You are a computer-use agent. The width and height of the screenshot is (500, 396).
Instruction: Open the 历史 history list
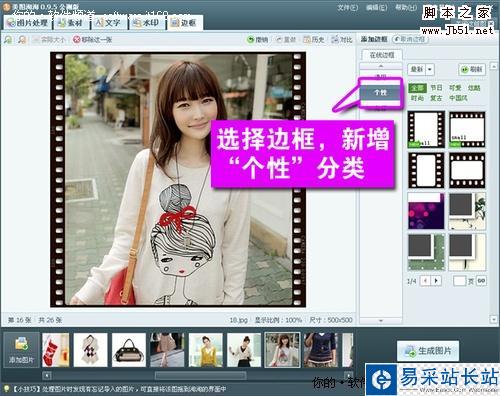(x=314, y=40)
